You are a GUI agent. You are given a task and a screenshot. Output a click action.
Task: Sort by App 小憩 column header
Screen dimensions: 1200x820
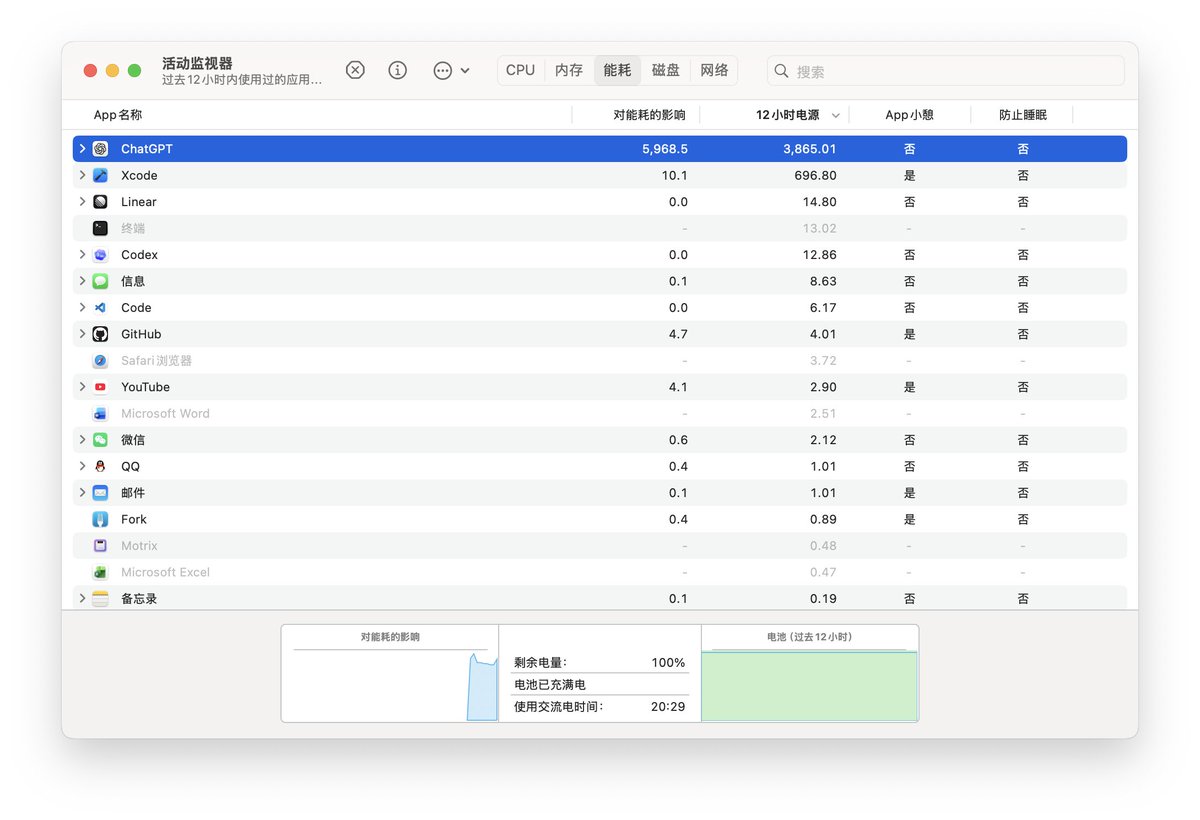pos(909,115)
